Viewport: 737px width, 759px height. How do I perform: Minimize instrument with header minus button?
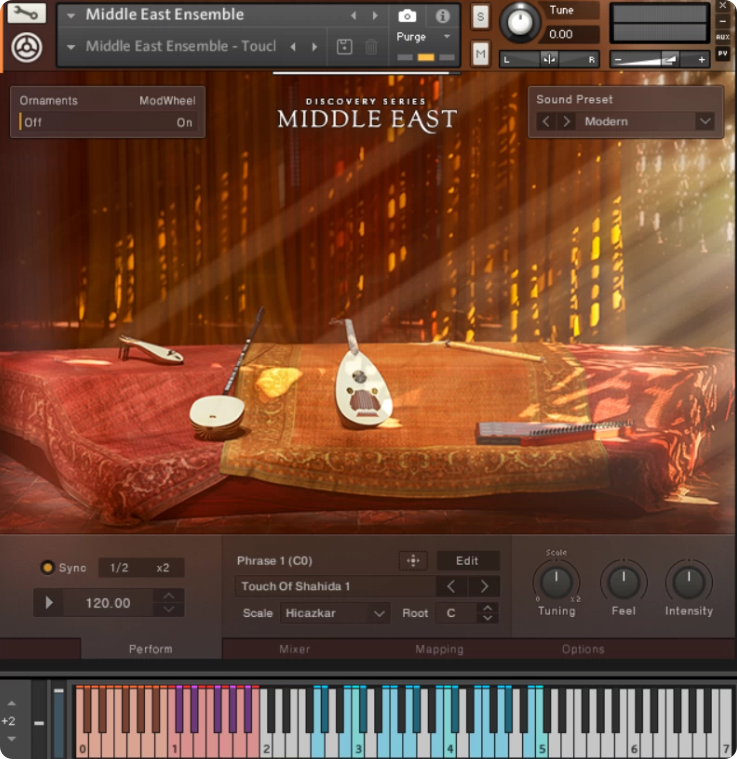pyautogui.click(x=722, y=21)
